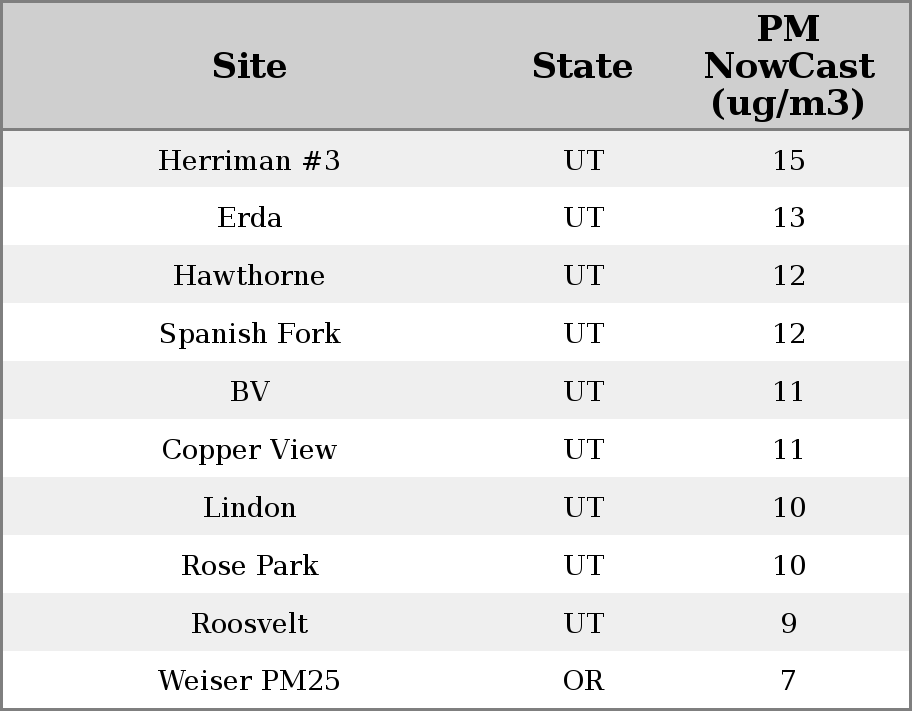
Task: Click the PM value 7
Action: [788, 681]
